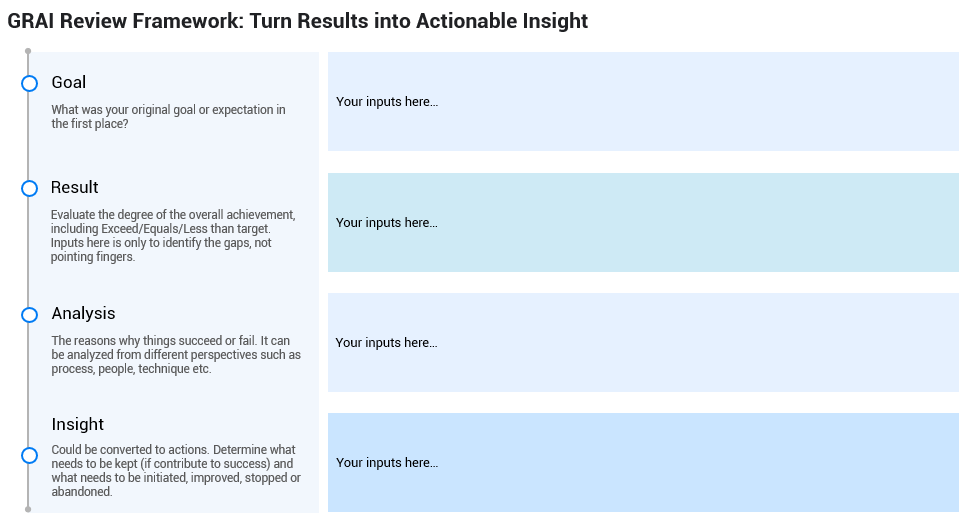Click the small gray dot at timeline bottom

[x=28, y=509]
